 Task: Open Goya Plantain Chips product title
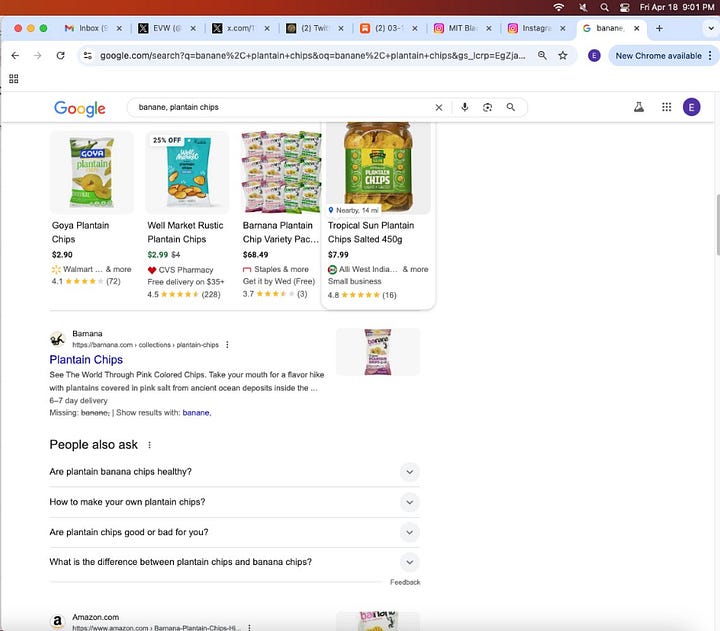point(80,232)
